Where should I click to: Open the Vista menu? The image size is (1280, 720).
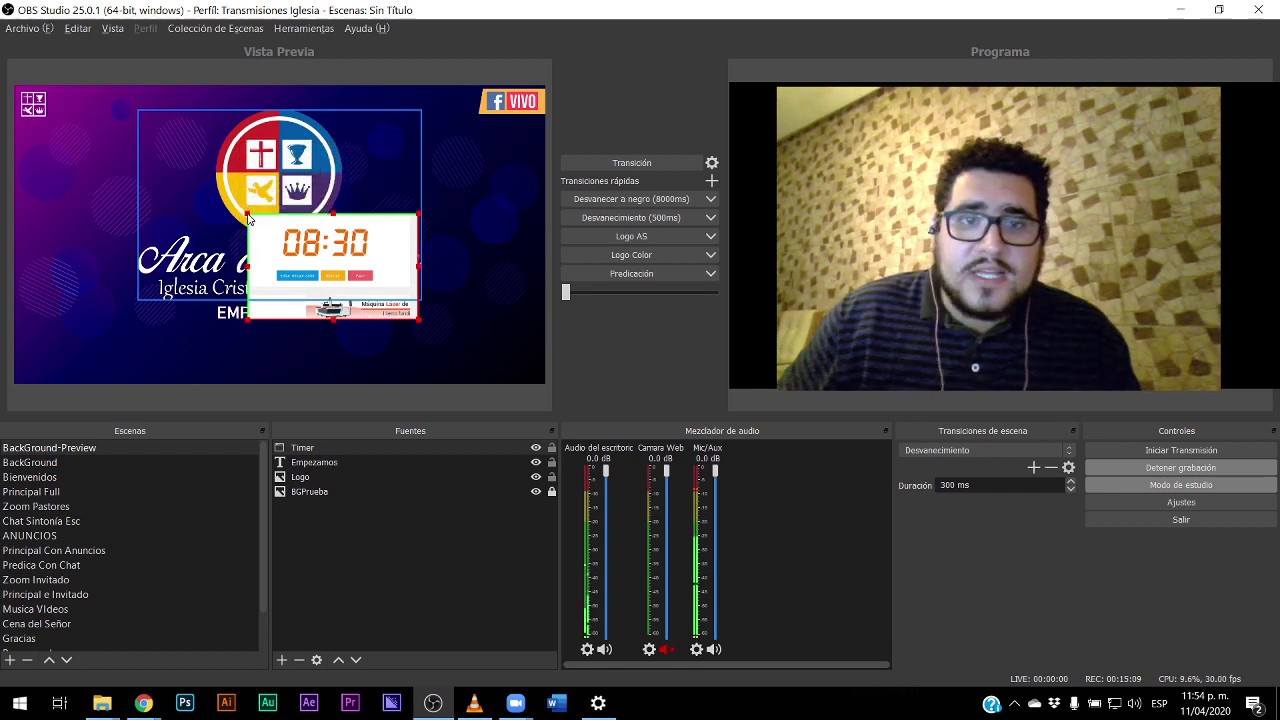pos(112,29)
